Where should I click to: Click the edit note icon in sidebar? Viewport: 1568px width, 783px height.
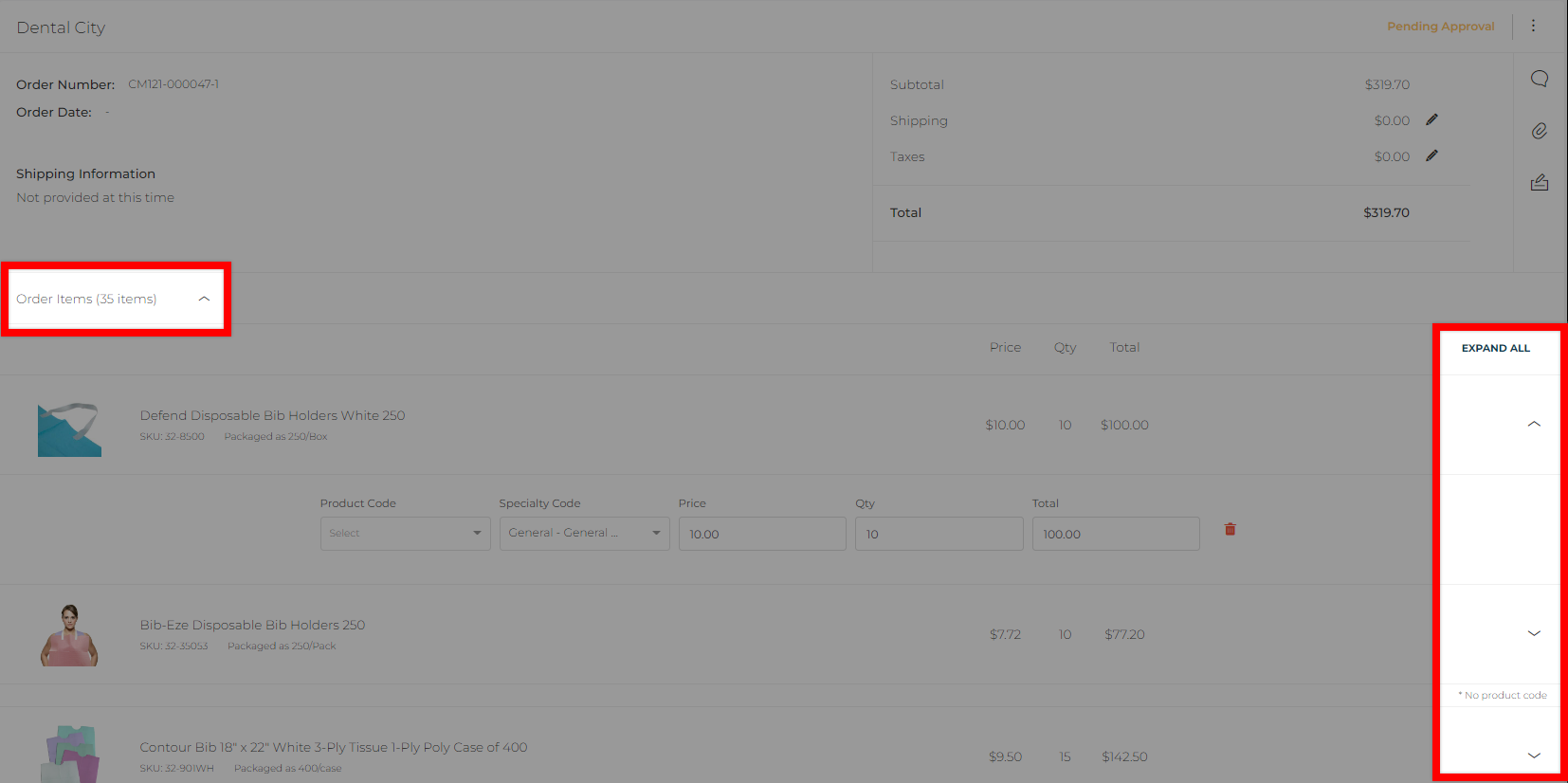pyautogui.click(x=1540, y=183)
